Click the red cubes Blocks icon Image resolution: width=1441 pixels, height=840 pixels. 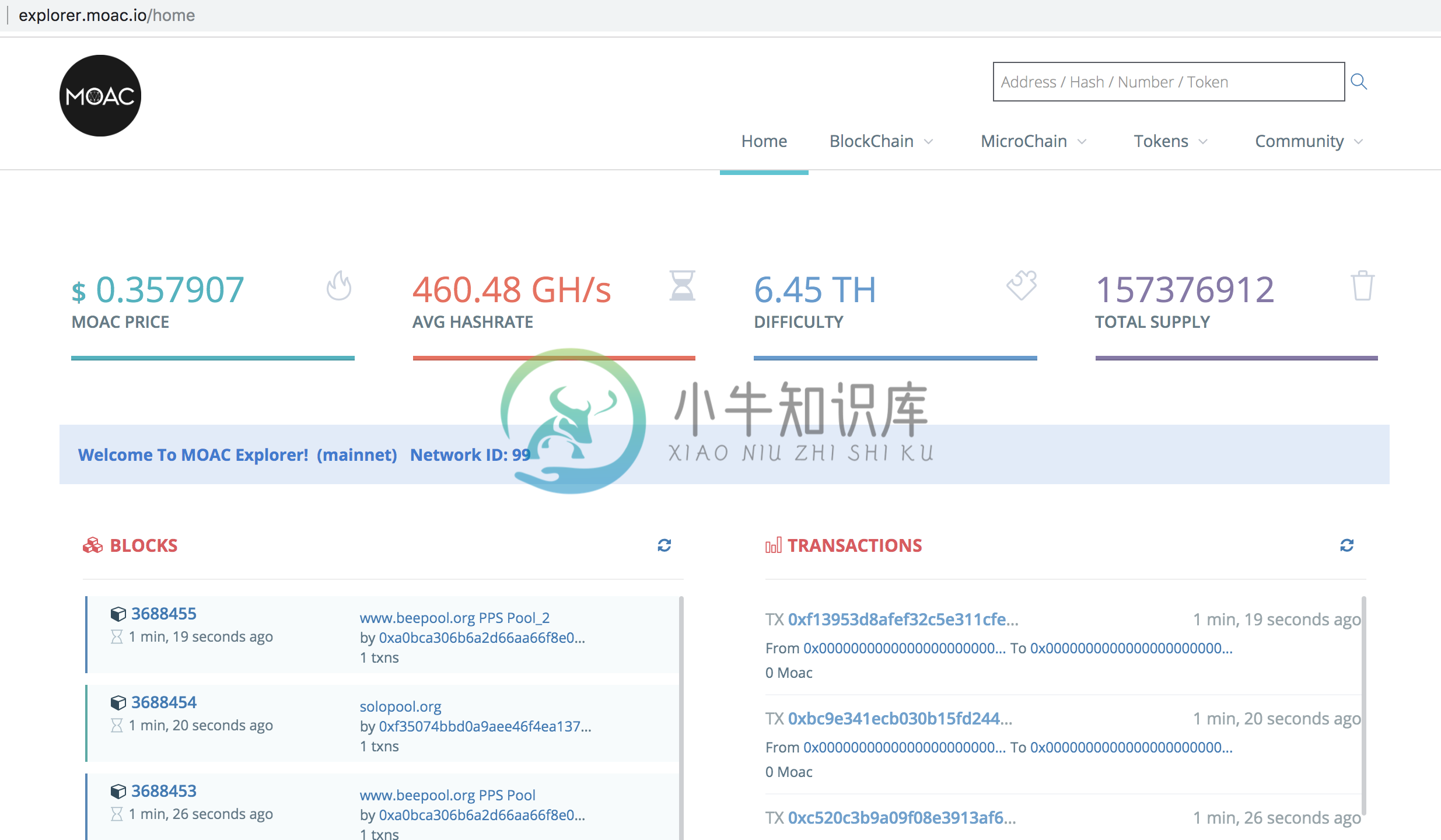click(x=93, y=545)
